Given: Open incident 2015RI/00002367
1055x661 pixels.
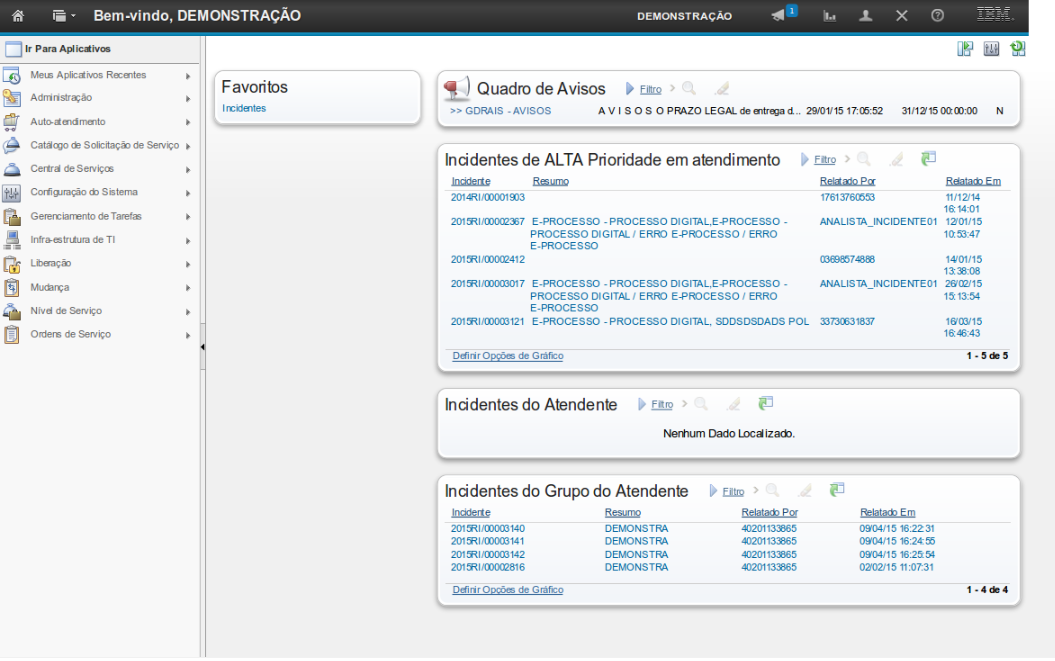Looking at the screenshot, I should tap(487, 222).
